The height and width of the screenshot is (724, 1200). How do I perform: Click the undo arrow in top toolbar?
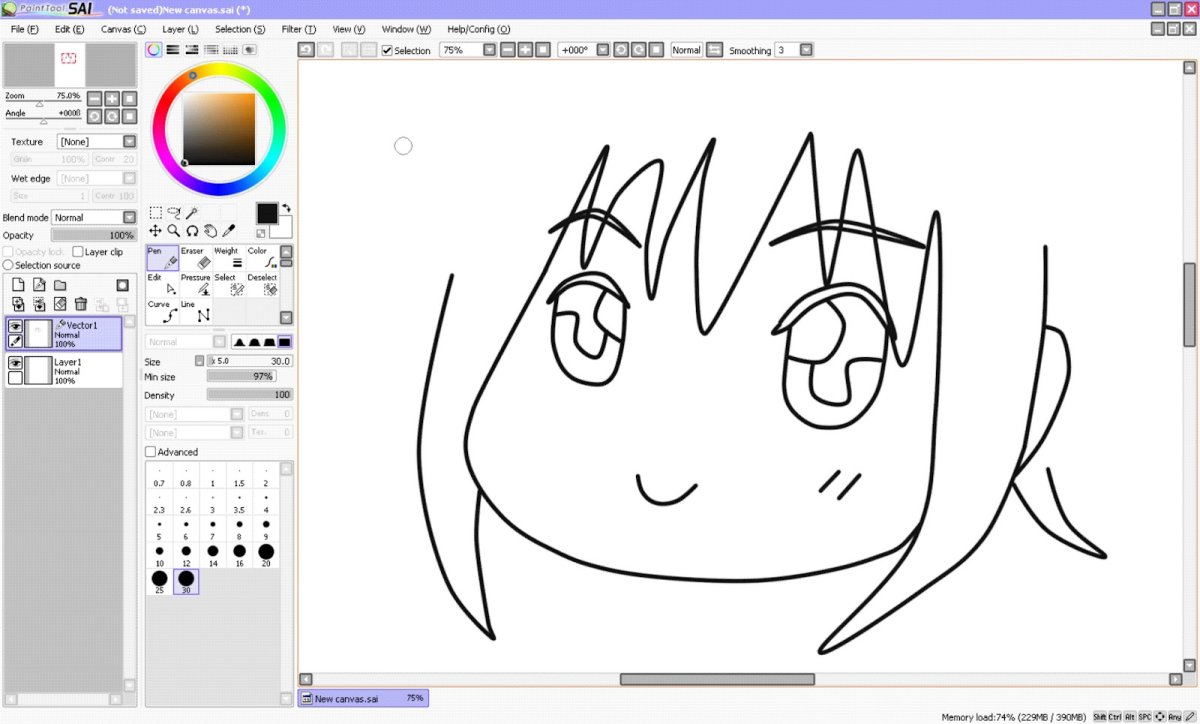pos(306,50)
